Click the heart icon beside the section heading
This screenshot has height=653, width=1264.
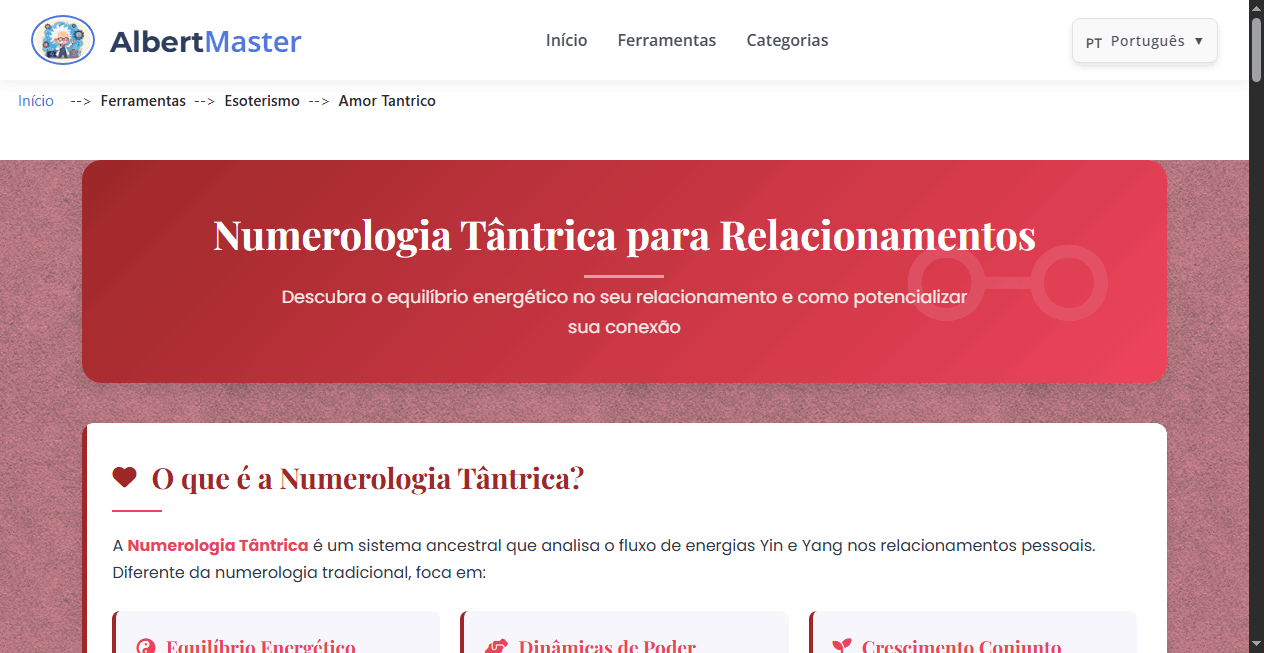tap(124, 476)
